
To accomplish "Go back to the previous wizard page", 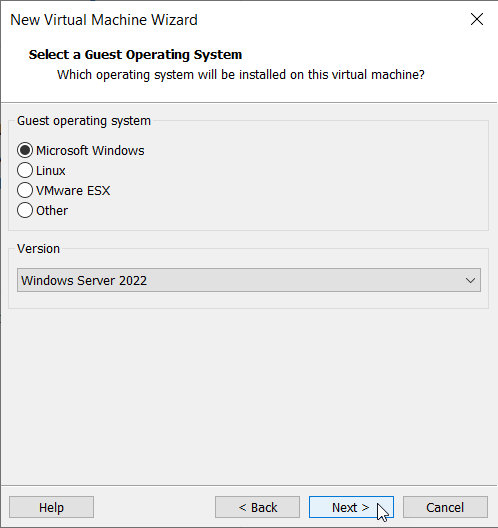I will click(x=258, y=507).
